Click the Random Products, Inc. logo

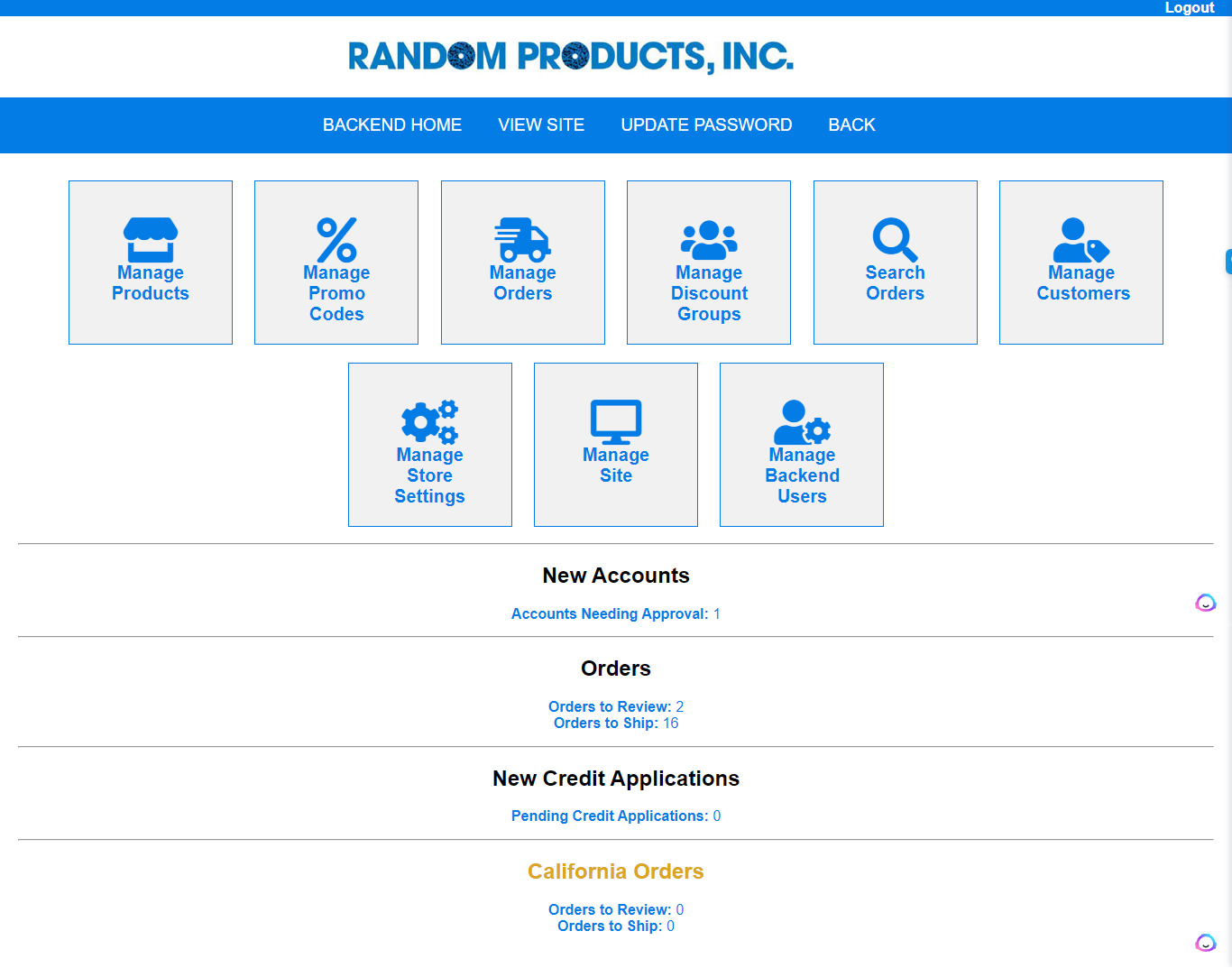[x=571, y=56]
